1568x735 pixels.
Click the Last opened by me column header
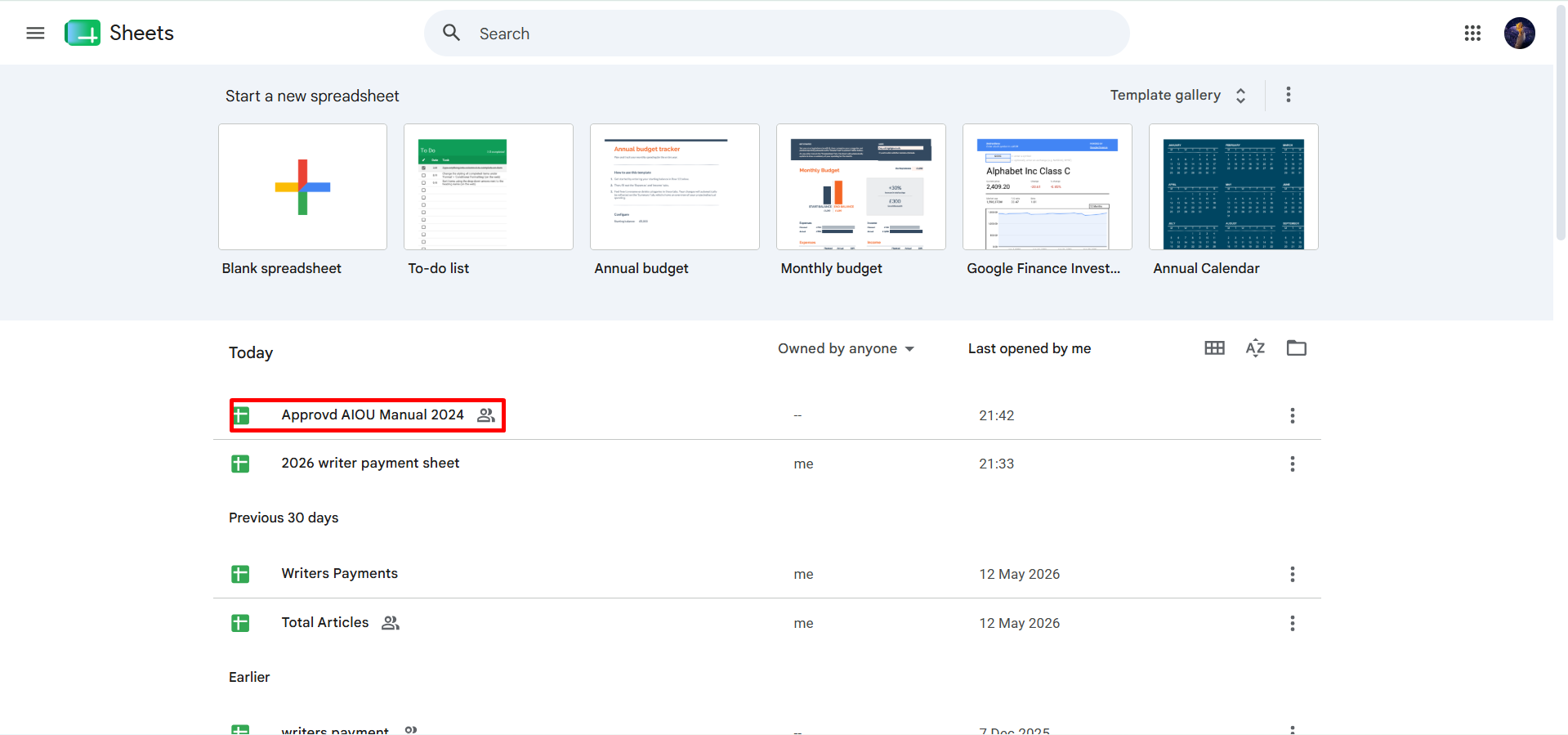pyautogui.click(x=1030, y=348)
